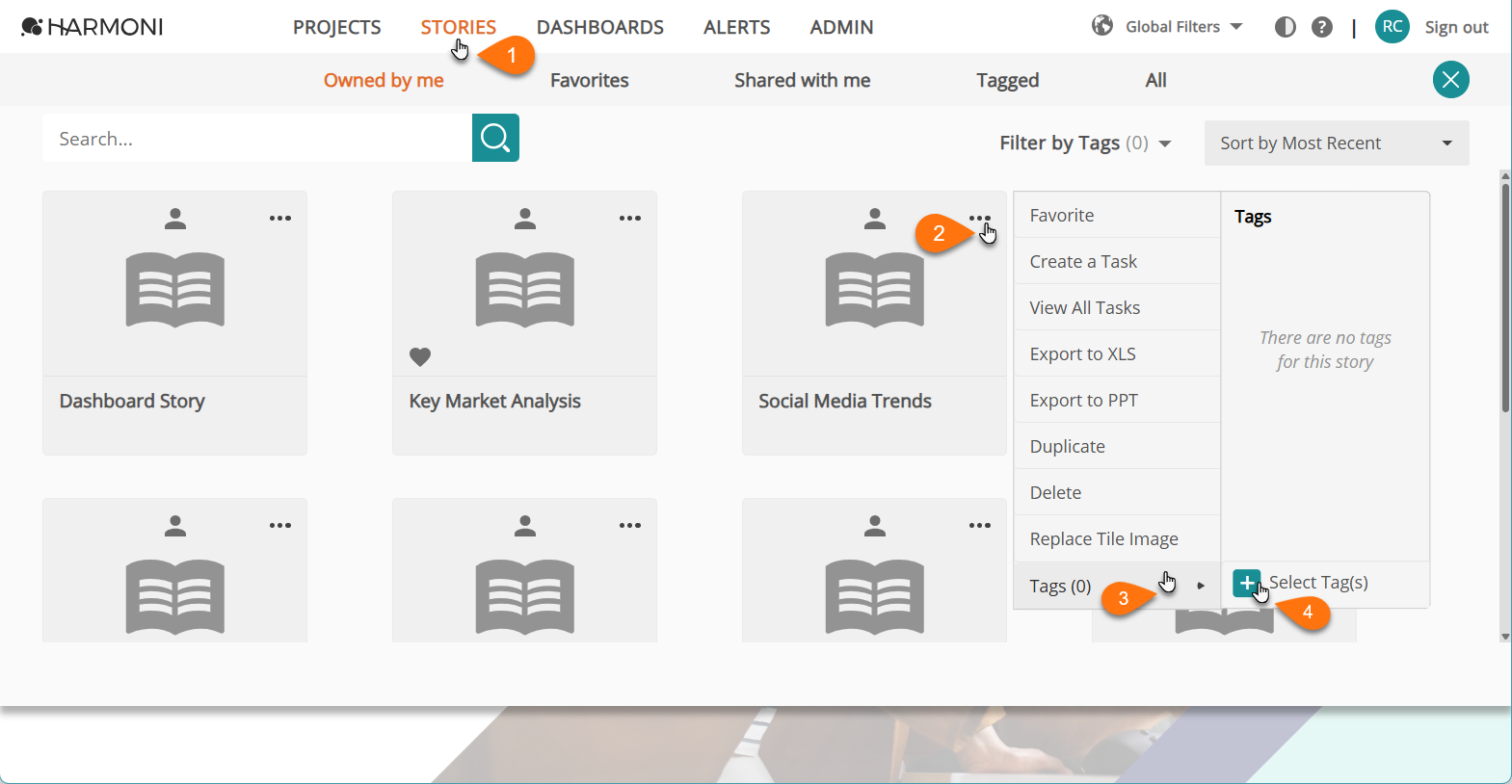Open Dashboard Story three-dot menu

point(280,219)
